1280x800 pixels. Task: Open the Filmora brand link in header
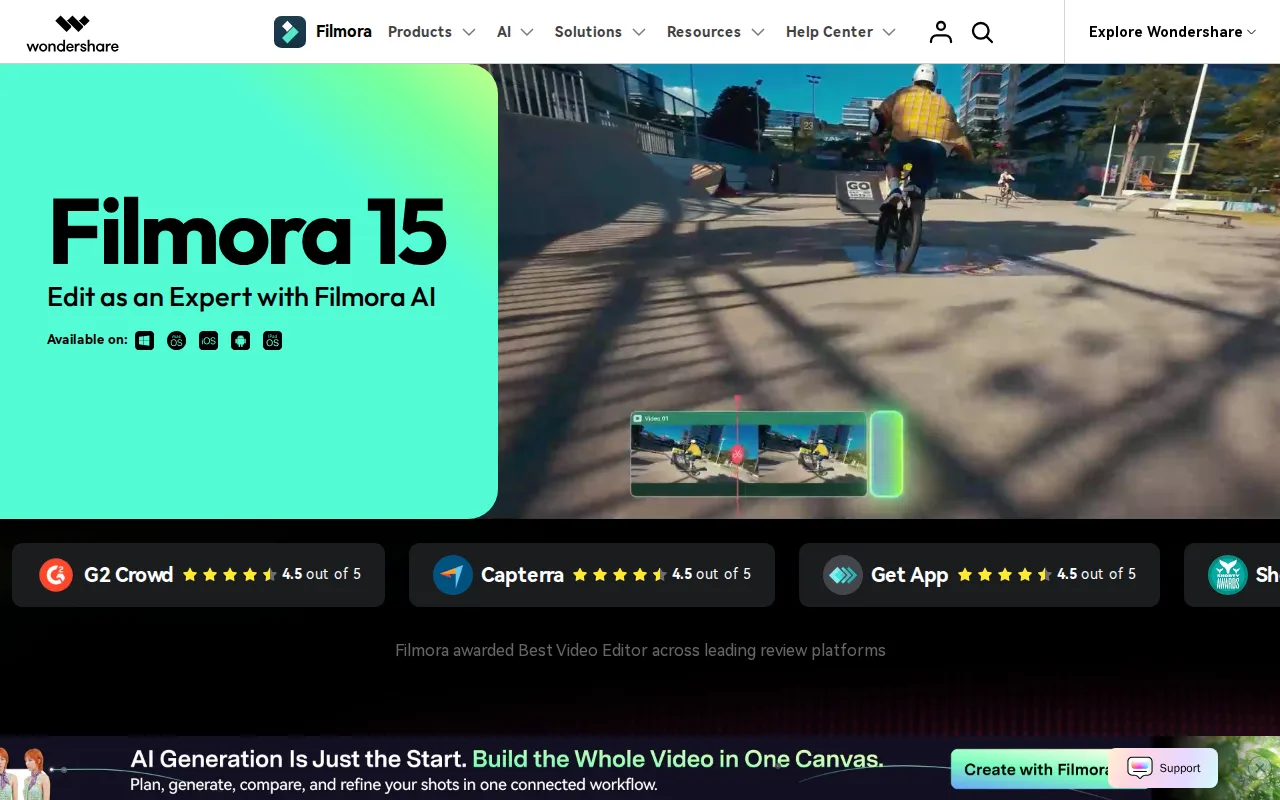[x=344, y=31]
